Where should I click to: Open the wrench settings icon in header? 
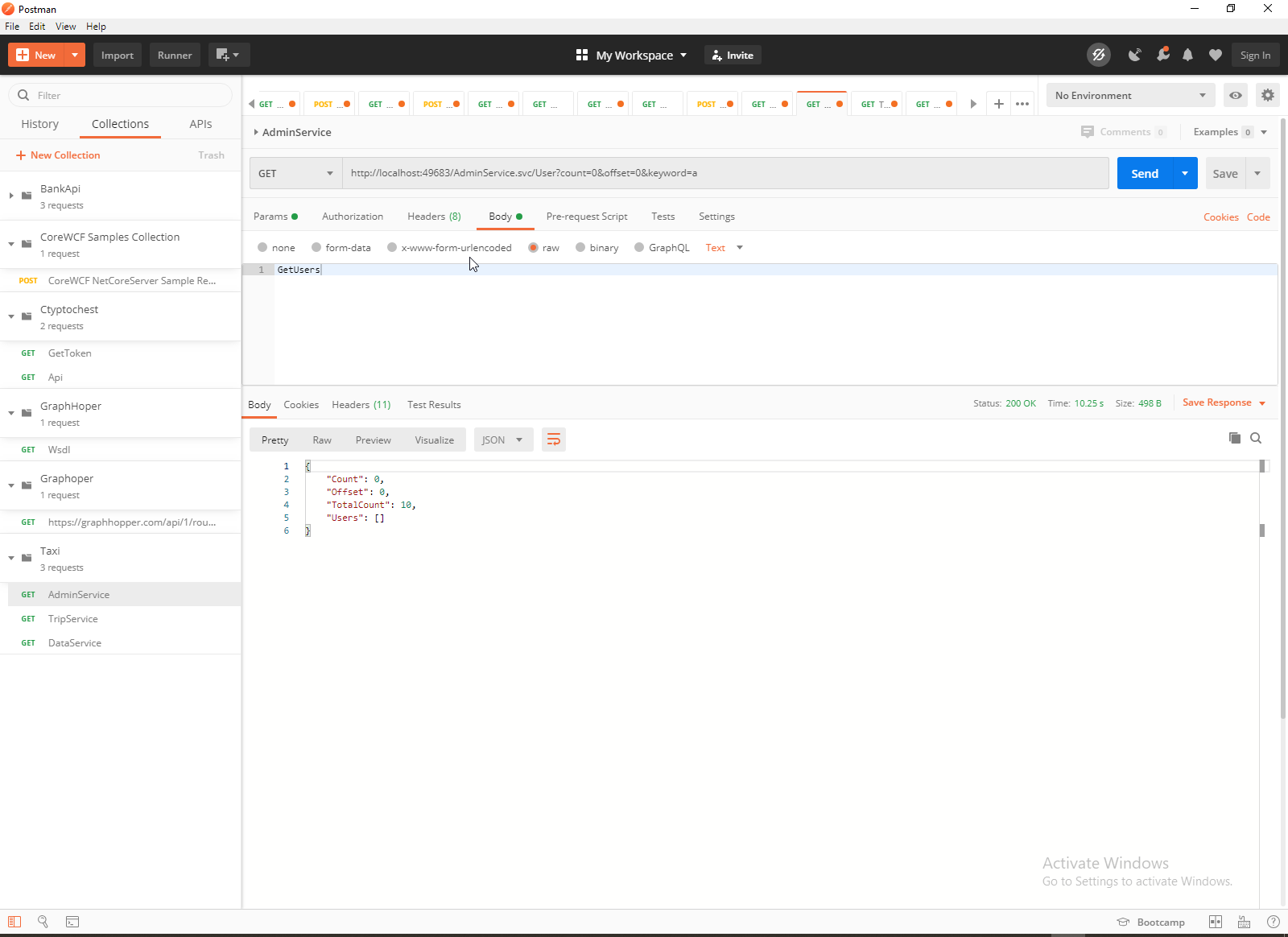tap(1162, 55)
